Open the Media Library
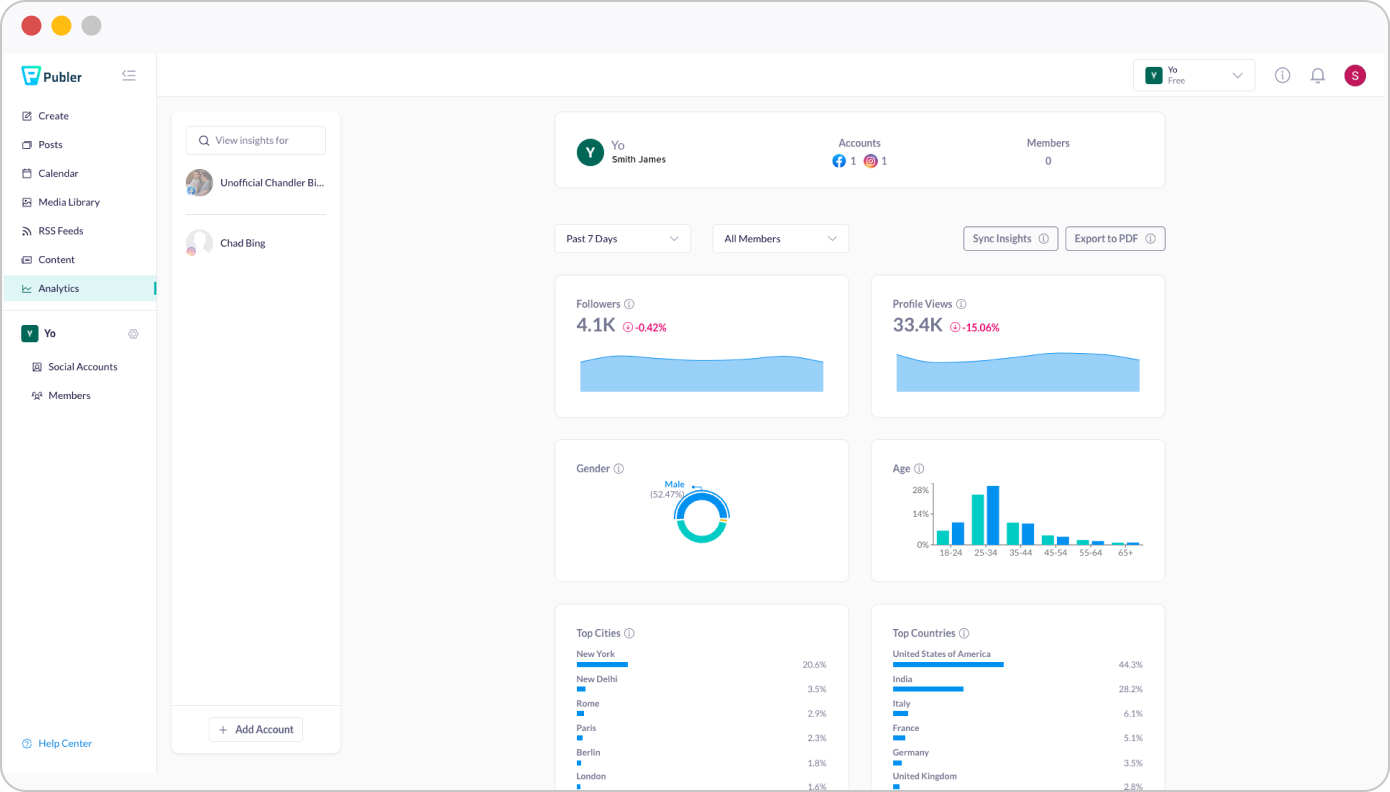 [x=70, y=201]
